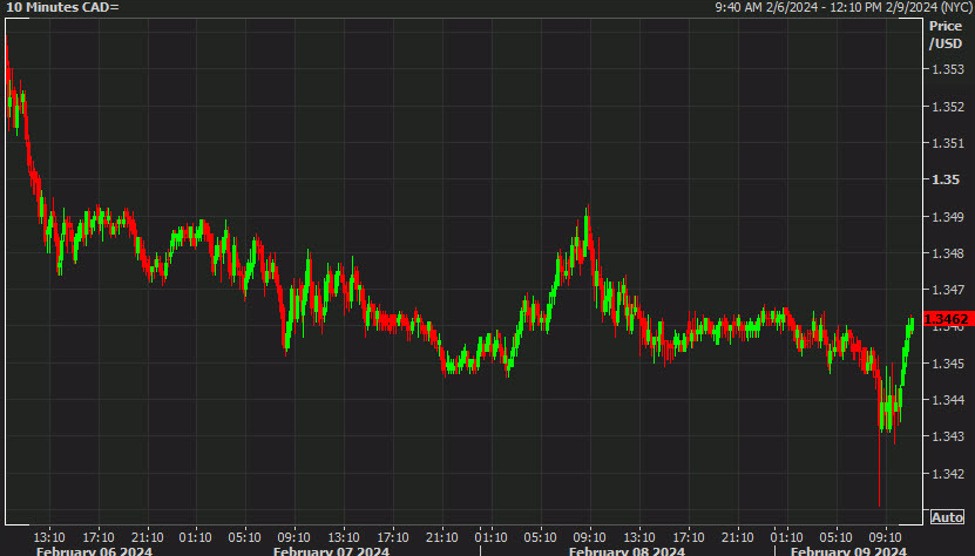Click the 1.344 price axis label
Viewport: 975px width, 556px height.
[948, 400]
